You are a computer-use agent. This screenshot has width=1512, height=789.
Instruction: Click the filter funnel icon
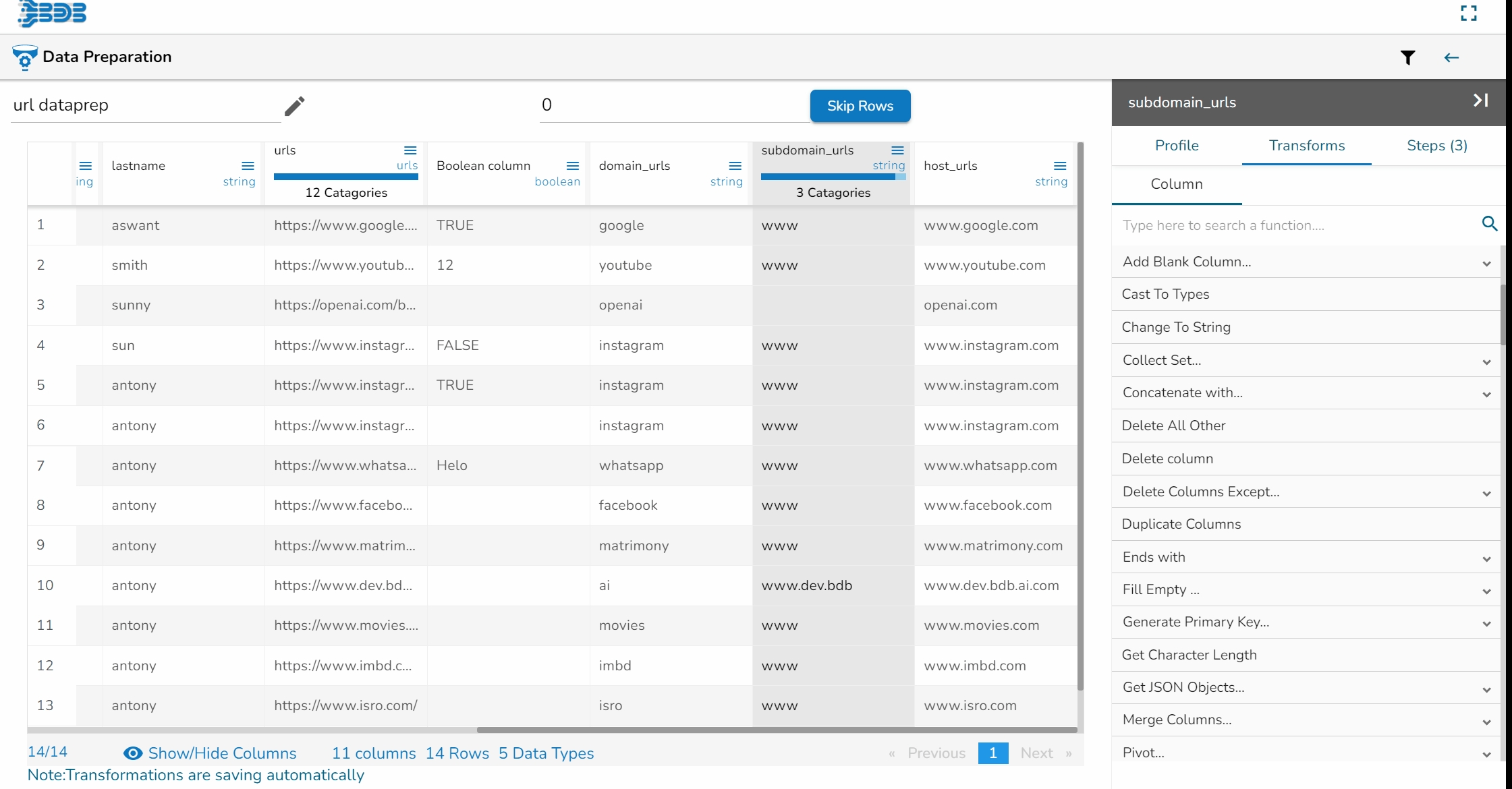pos(1407,58)
